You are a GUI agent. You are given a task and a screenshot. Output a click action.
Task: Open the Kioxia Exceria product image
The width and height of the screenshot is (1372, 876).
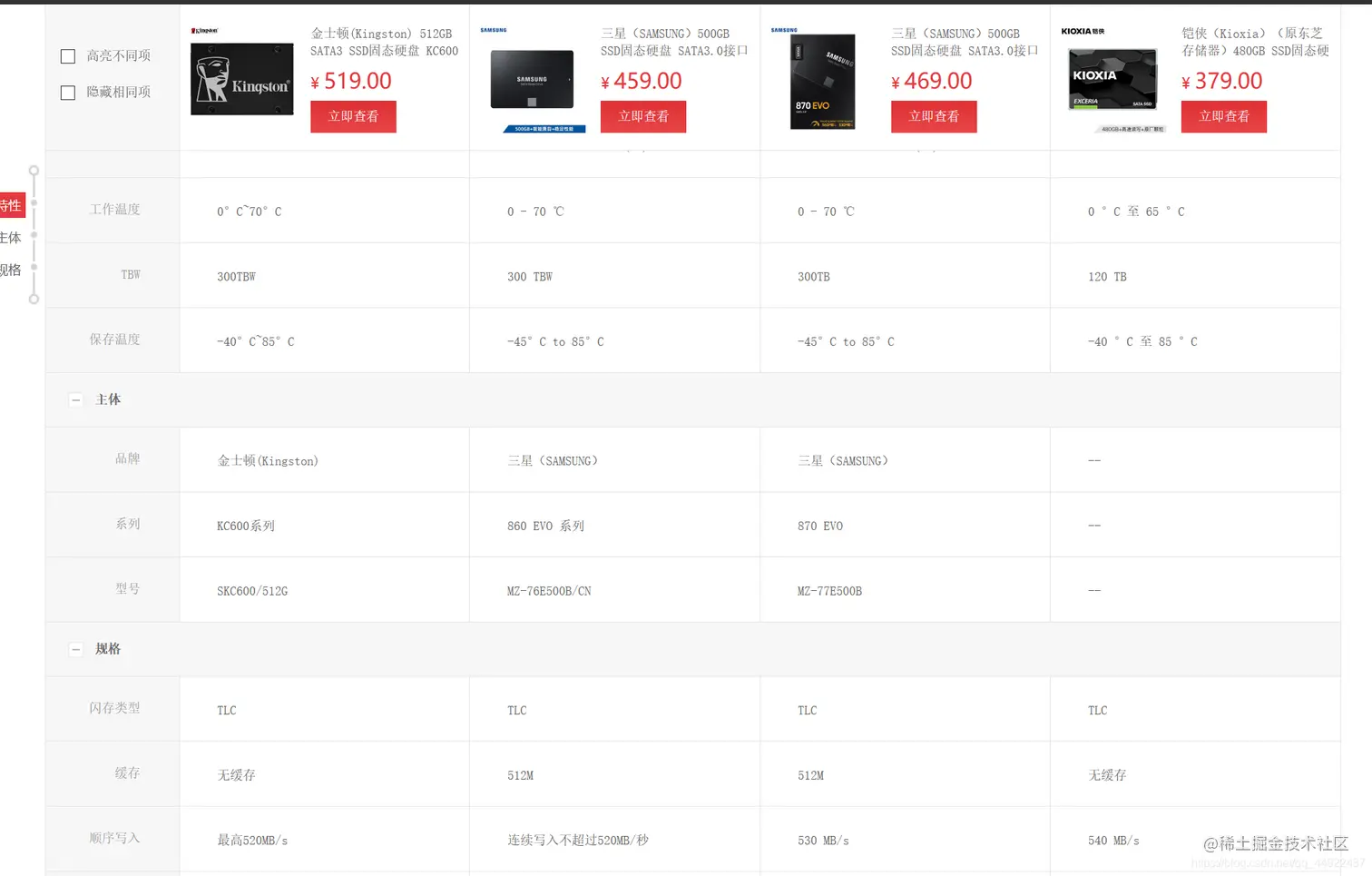pos(1113,80)
